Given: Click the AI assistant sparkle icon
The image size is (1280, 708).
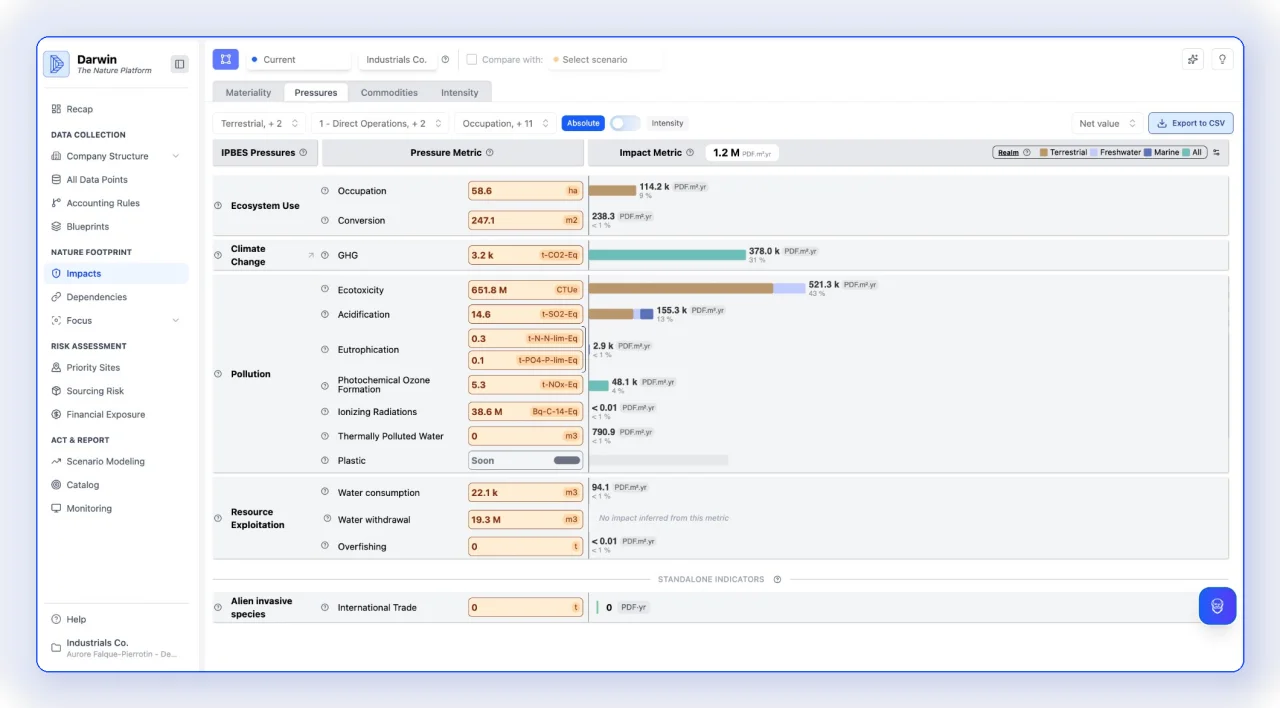Looking at the screenshot, I should [x=1192, y=59].
